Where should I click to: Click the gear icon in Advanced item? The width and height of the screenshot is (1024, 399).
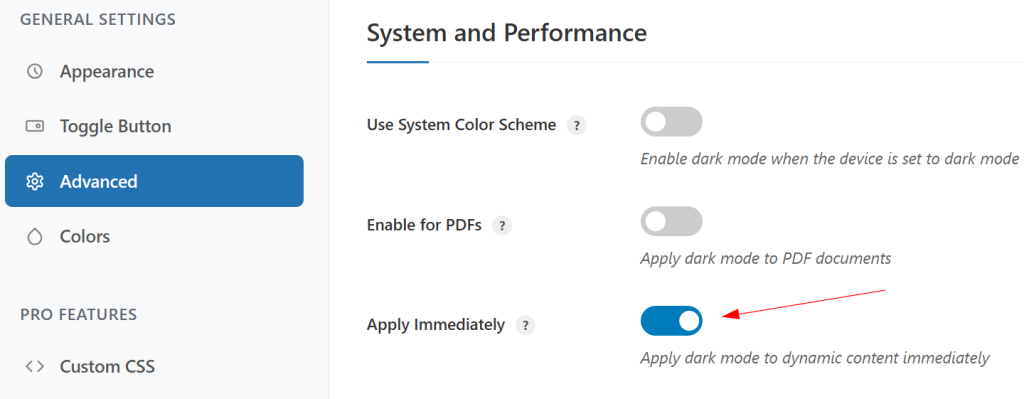coord(35,181)
